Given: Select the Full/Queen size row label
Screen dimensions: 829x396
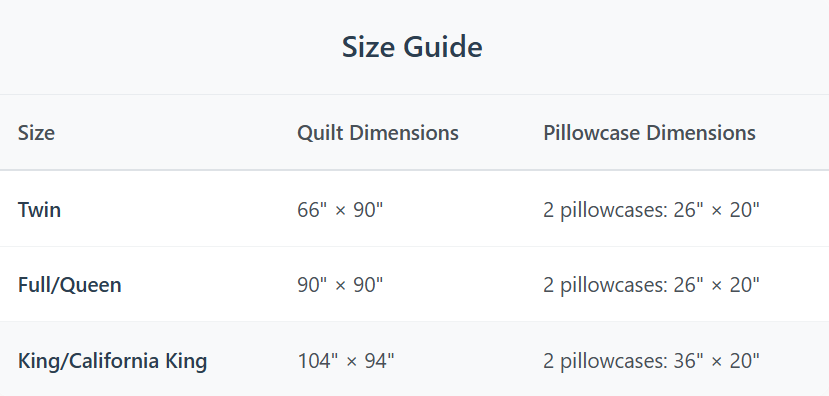Looking at the screenshot, I should (x=69, y=285).
